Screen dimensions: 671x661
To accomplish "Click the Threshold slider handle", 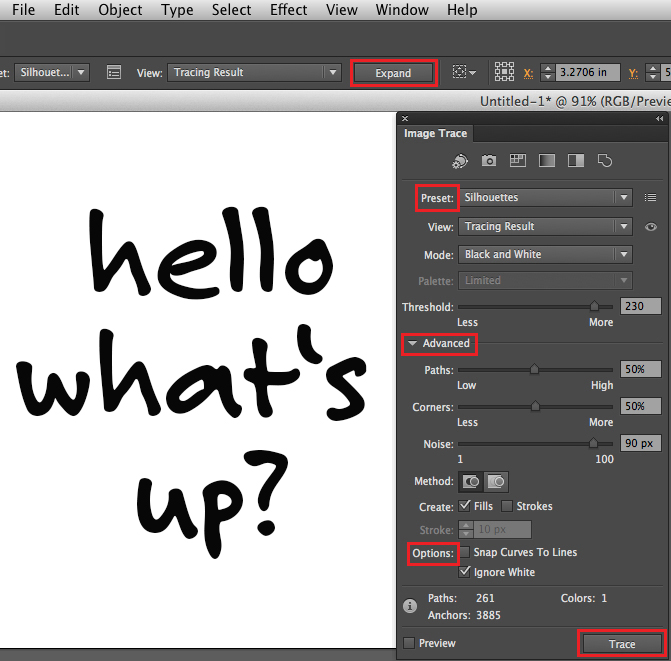I will coord(595,307).
